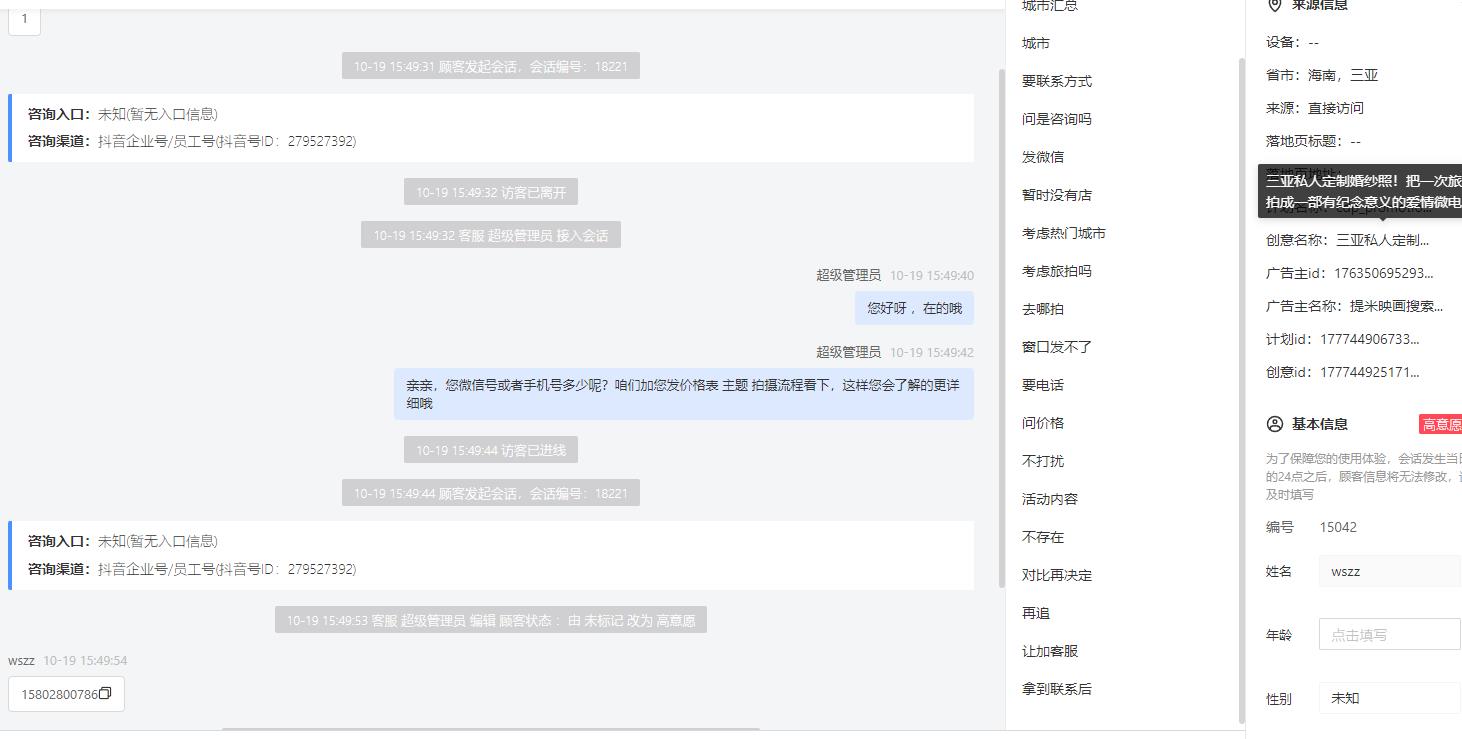Click the 年龄 field labeled 点击填写
This screenshot has height=739, width=1462.
tap(1390, 634)
